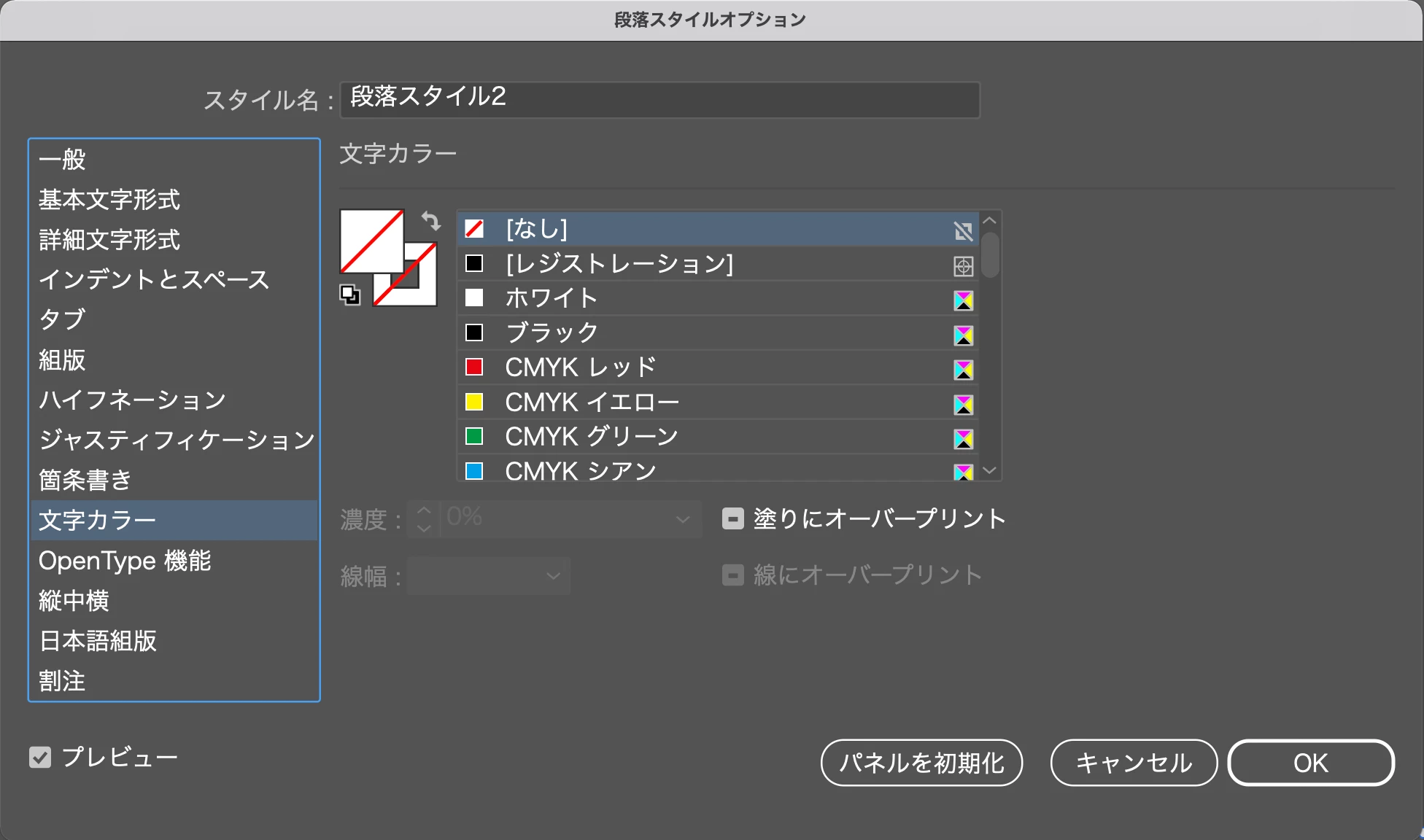This screenshot has height=840, width=1424.
Task: Click the キャンセル button
Action: [1133, 763]
